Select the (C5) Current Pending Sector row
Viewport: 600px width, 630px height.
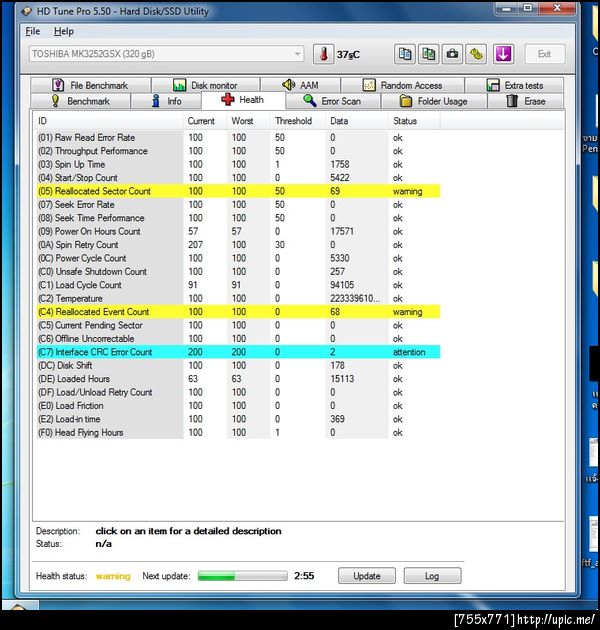click(x=238, y=325)
